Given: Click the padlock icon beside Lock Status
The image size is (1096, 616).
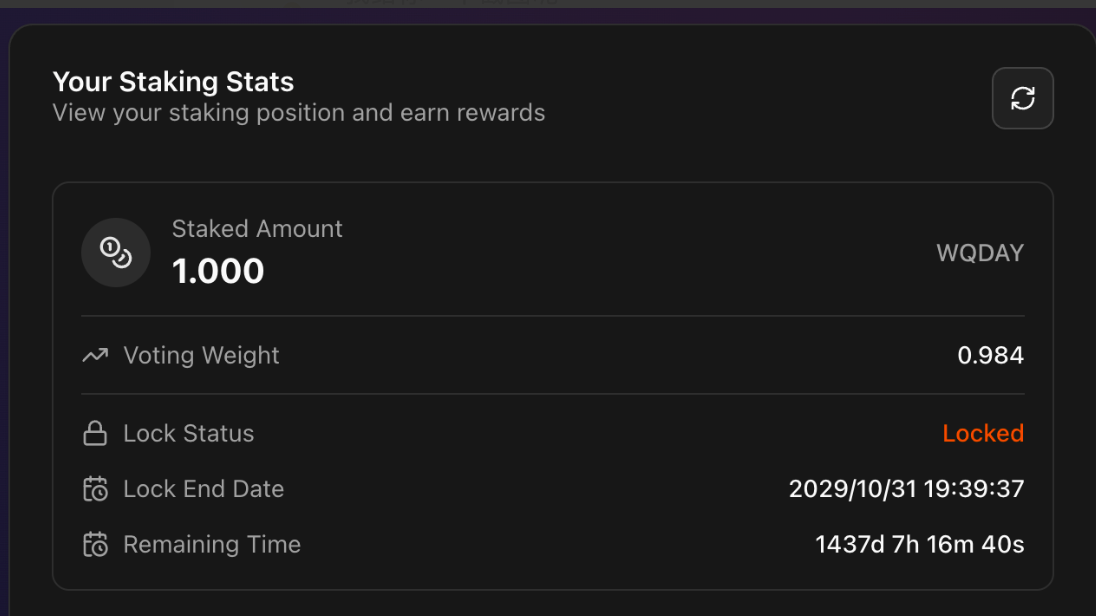Looking at the screenshot, I should click(95, 434).
